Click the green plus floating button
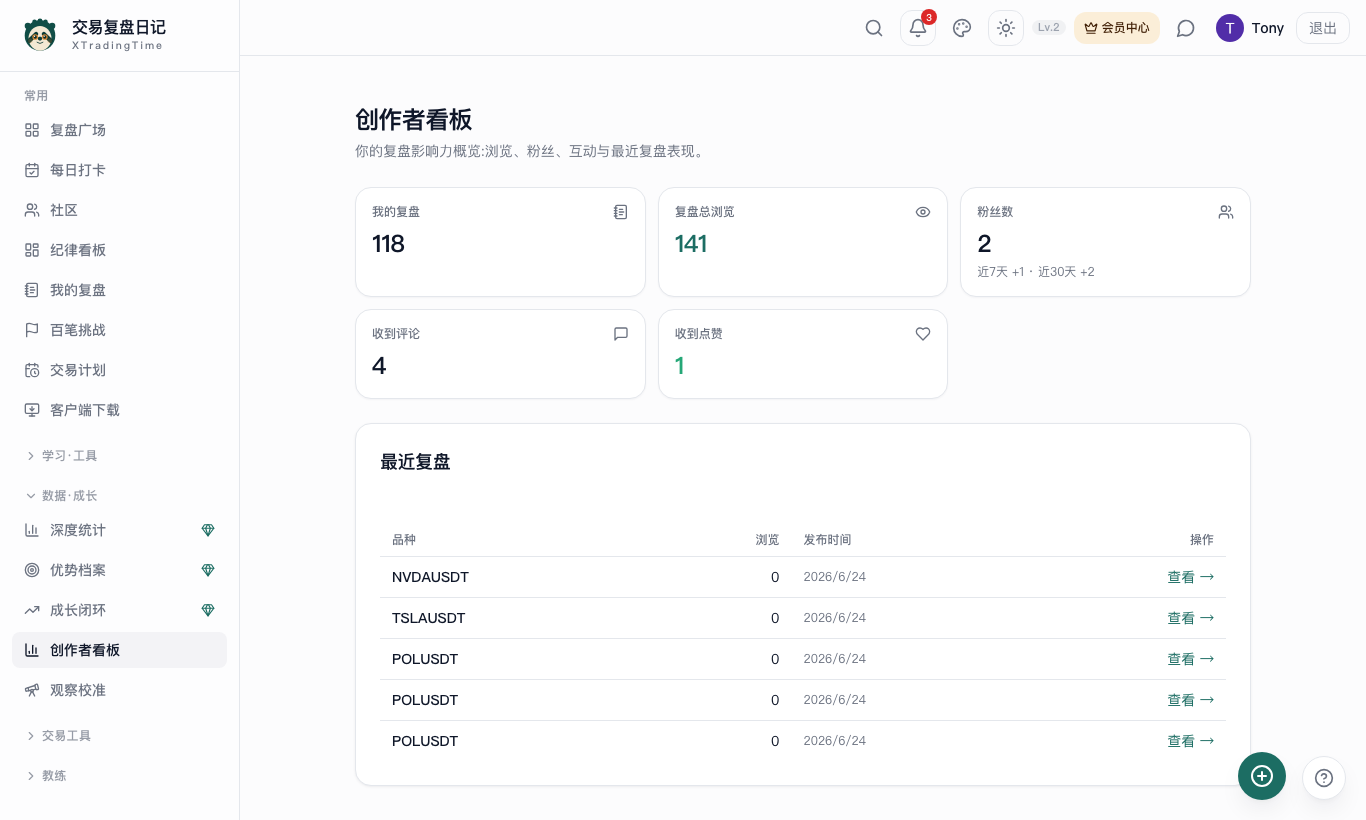 coord(1262,776)
